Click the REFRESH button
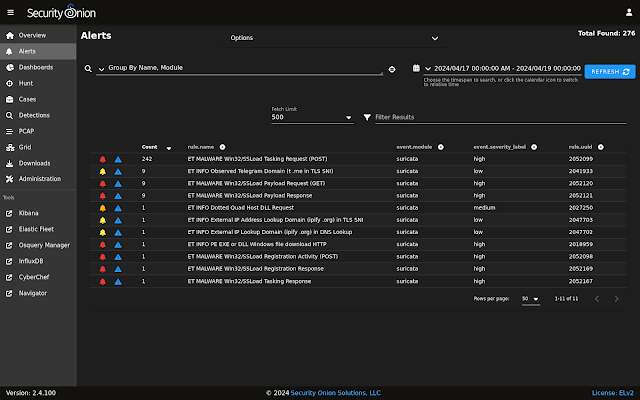The width and height of the screenshot is (640, 400). tap(610, 71)
